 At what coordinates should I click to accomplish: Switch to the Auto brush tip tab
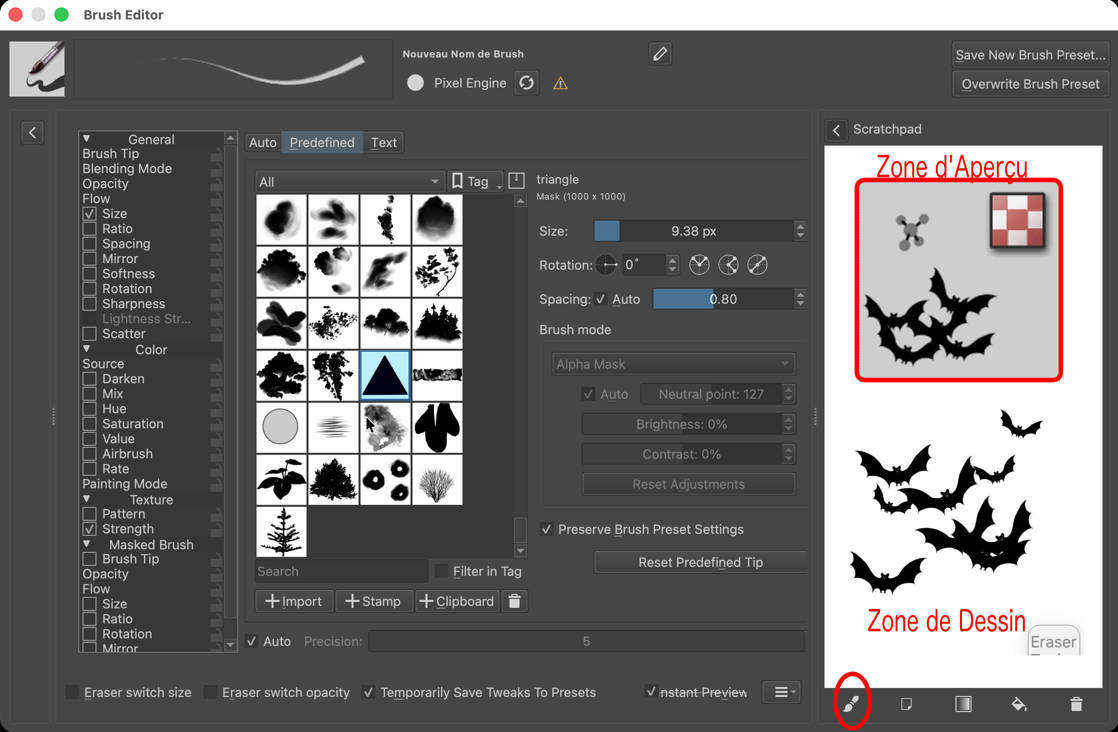[262, 142]
